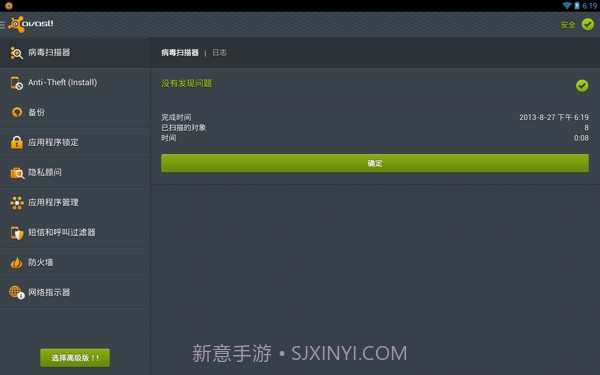The width and height of the screenshot is (600, 375).
Task: Click the orange Backup (备份) icon
Action: [x=16, y=112]
